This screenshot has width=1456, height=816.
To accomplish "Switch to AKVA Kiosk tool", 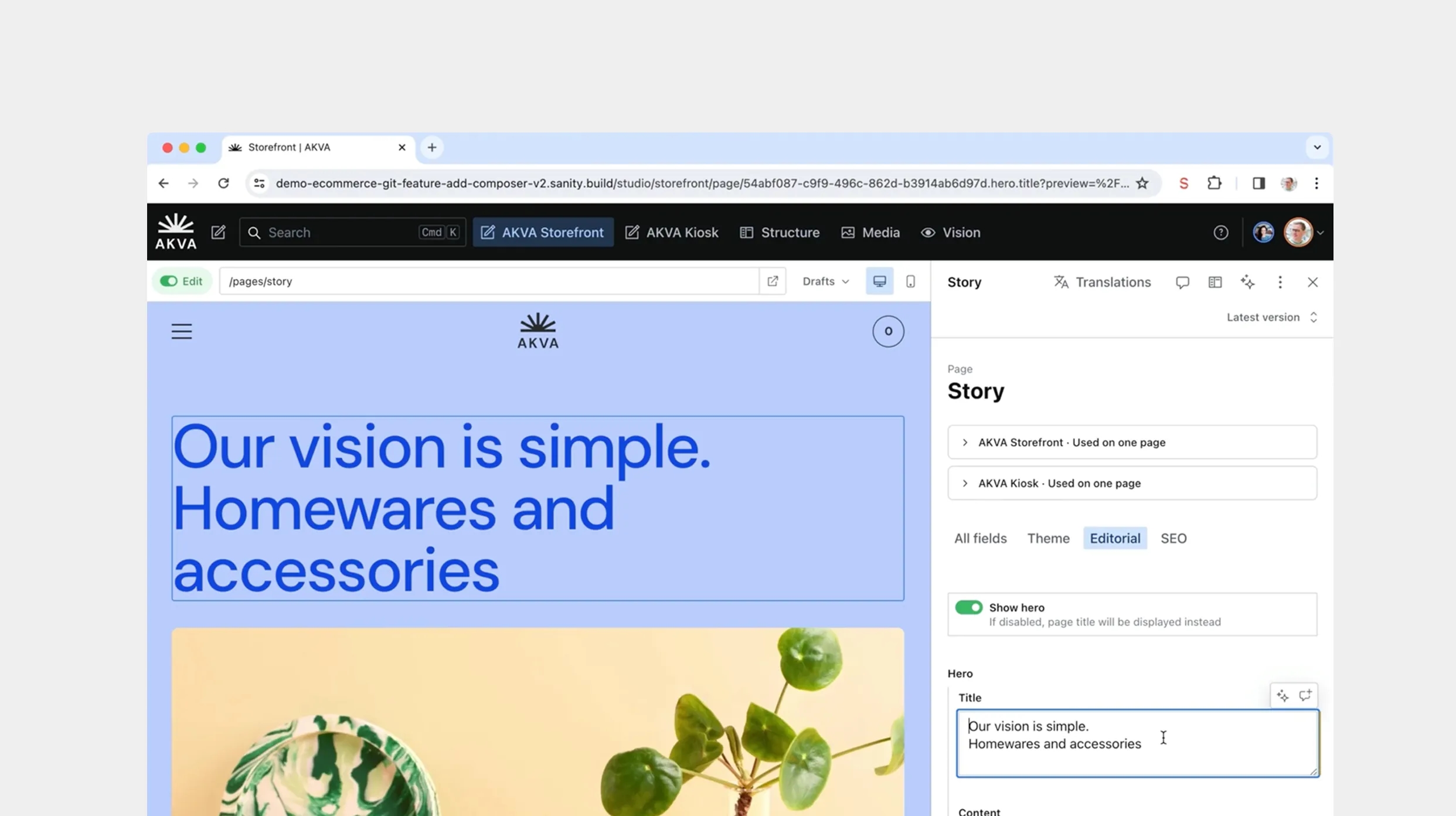I will [671, 232].
